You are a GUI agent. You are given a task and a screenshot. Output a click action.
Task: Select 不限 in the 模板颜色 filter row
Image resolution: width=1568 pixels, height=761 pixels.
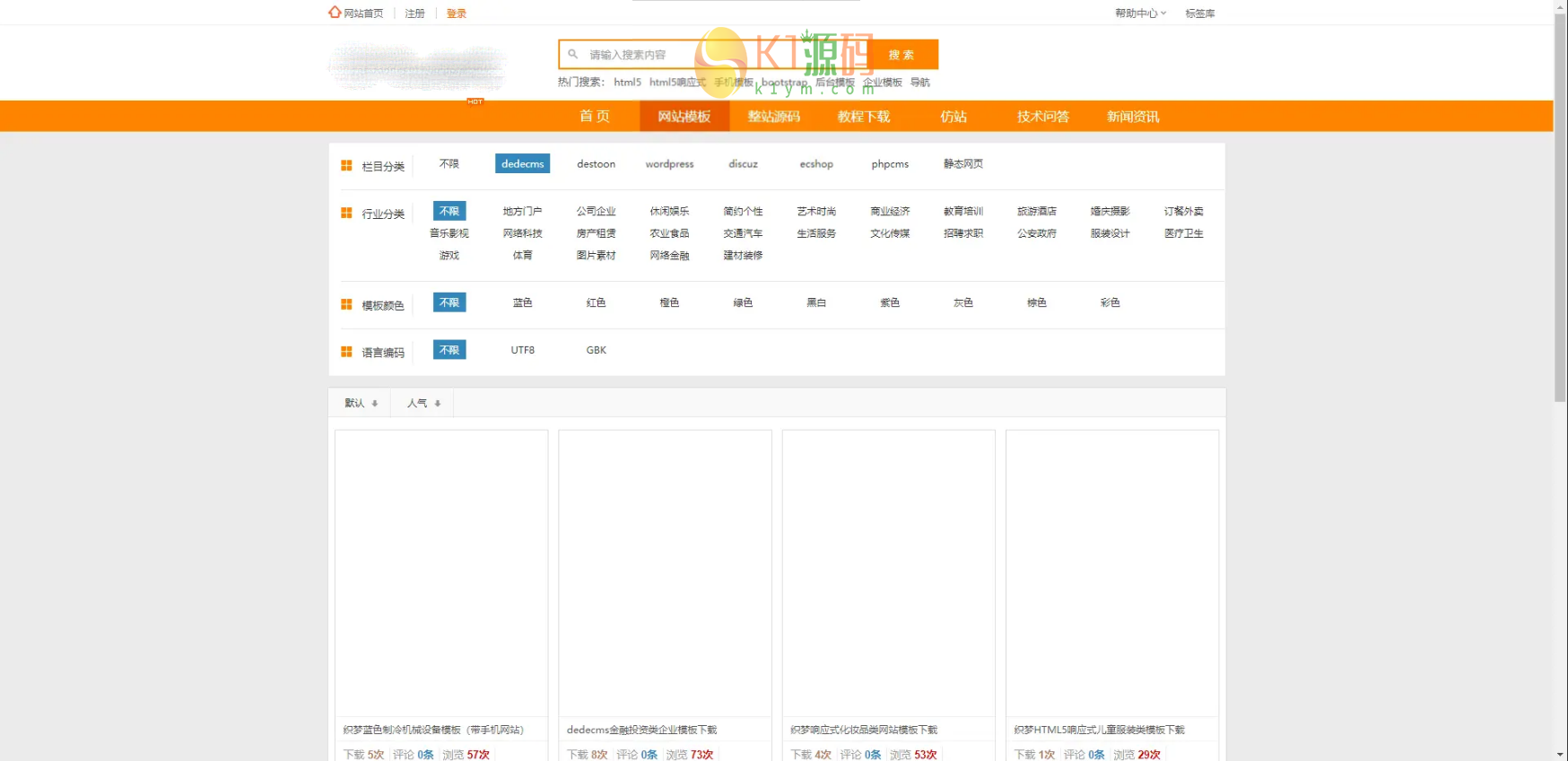tap(449, 303)
